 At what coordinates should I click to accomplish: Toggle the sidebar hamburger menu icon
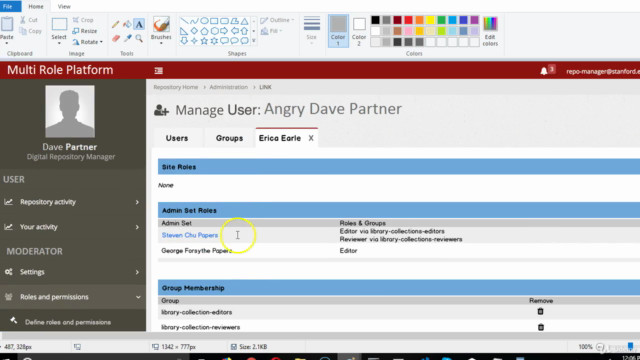point(159,71)
